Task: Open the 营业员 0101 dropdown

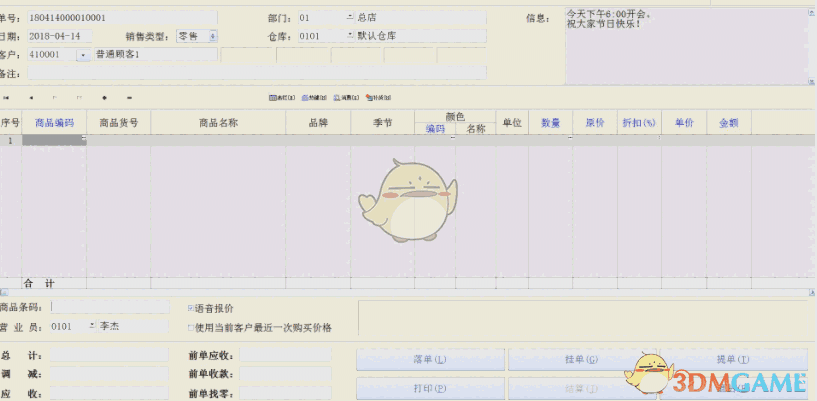Action: click(x=92, y=327)
